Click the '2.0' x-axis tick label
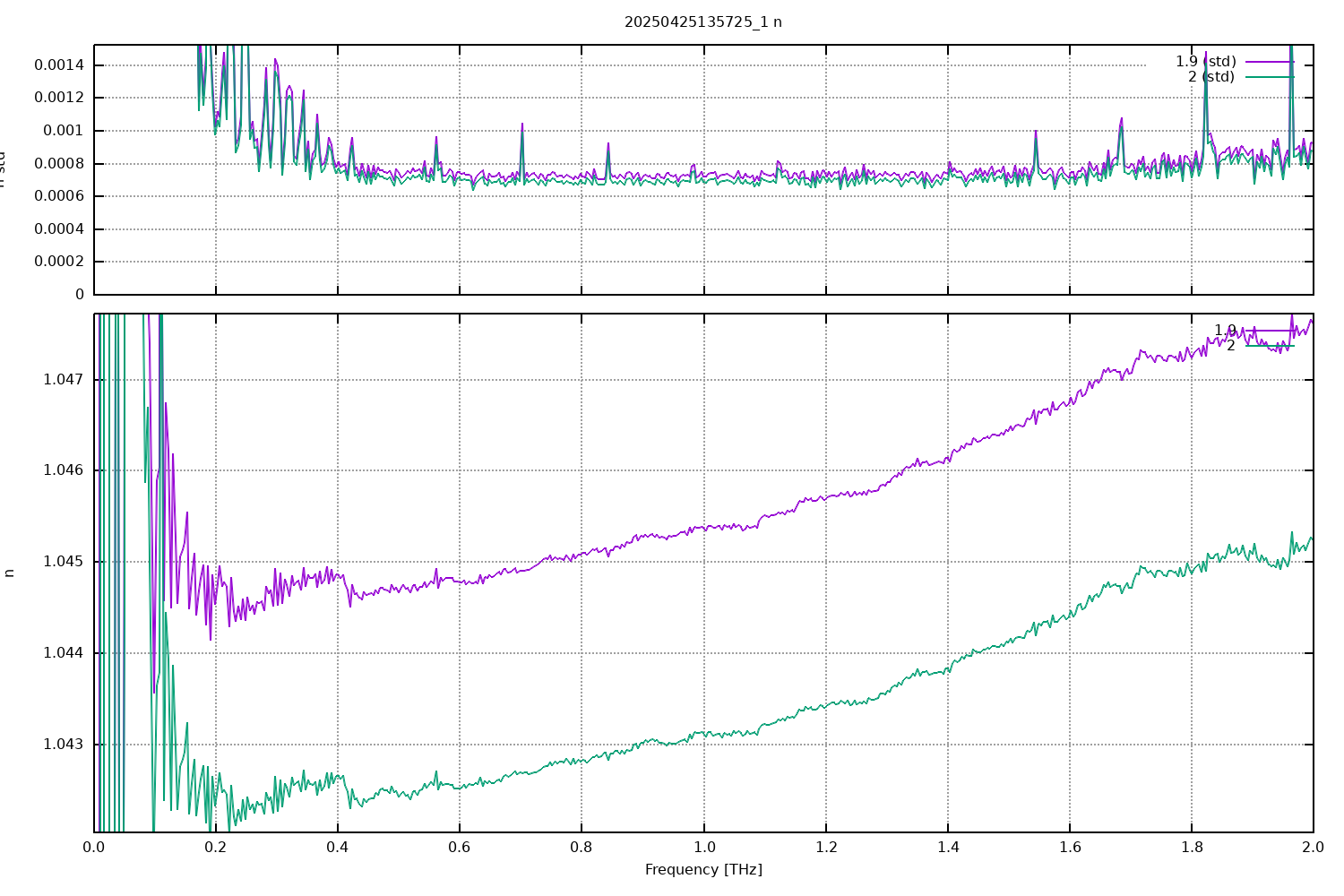Image resolution: width=1344 pixels, height=896 pixels. [1313, 847]
